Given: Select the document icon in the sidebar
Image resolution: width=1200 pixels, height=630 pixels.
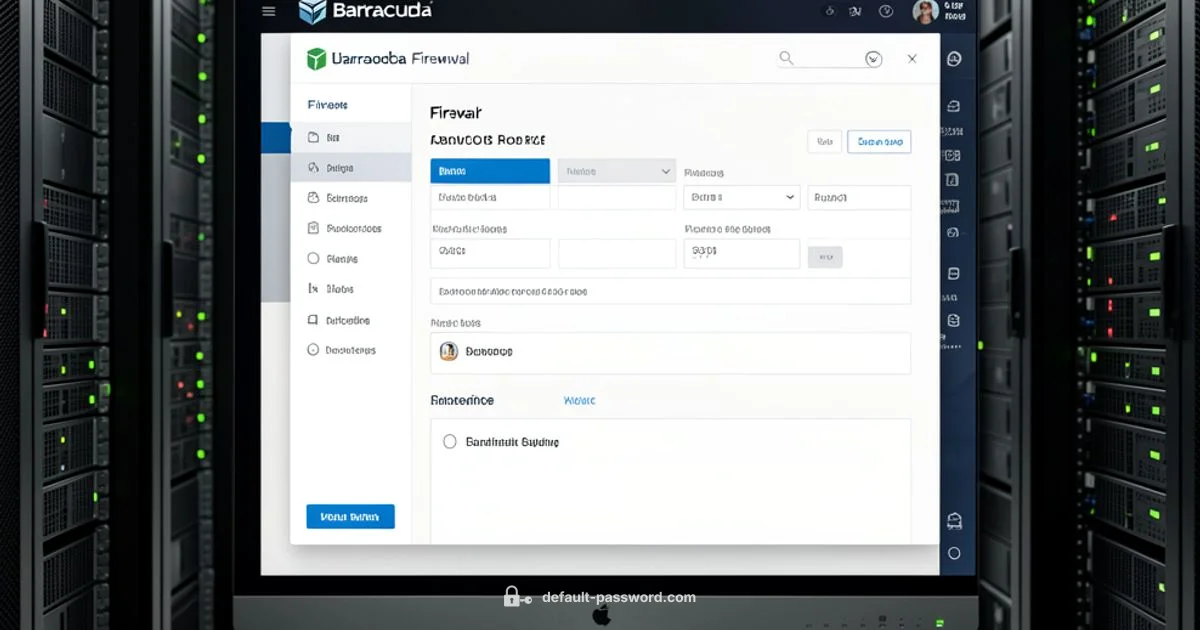Looking at the screenshot, I should (313, 137).
